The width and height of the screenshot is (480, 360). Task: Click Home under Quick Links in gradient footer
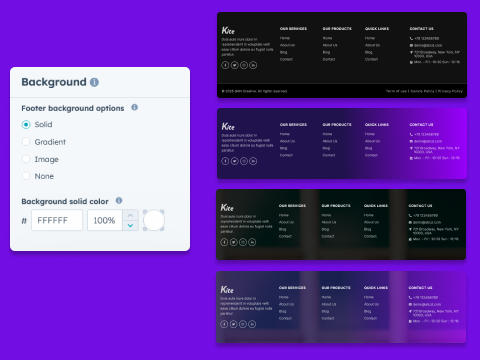[370, 134]
